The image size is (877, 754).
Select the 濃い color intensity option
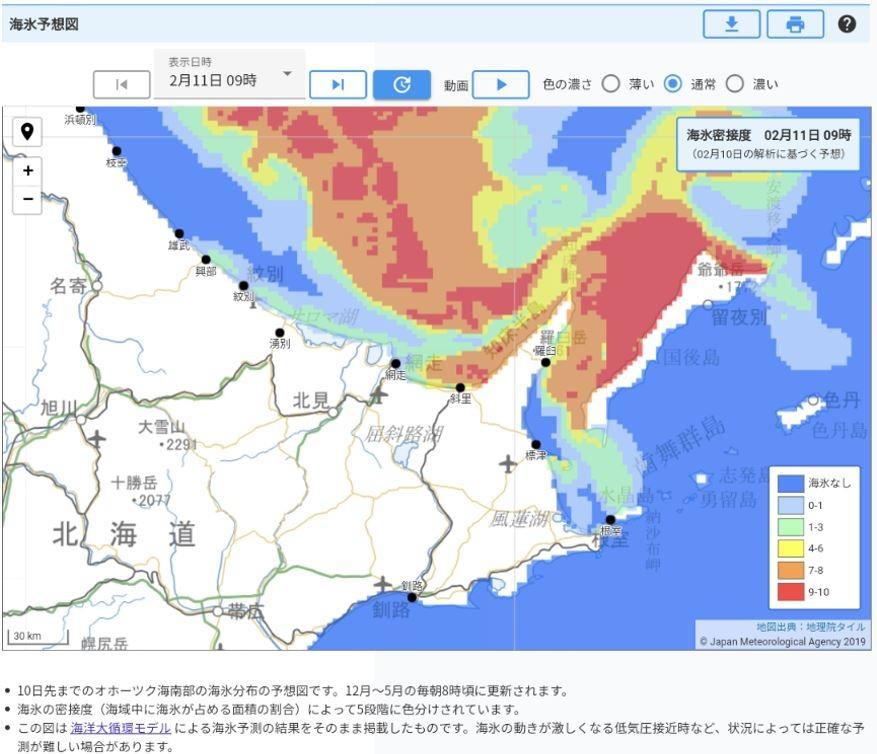[x=735, y=85]
